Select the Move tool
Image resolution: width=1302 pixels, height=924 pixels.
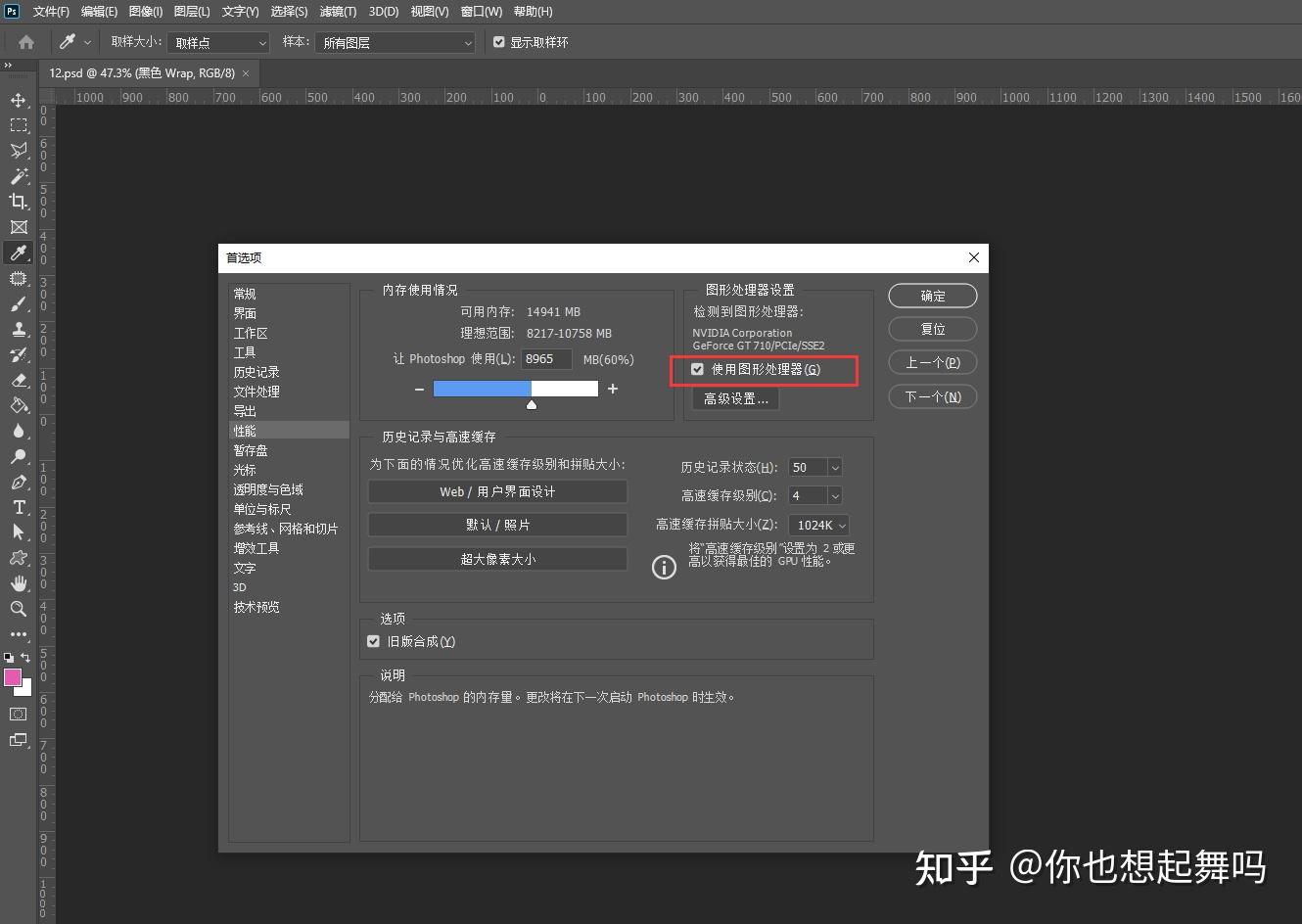coord(19,100)
